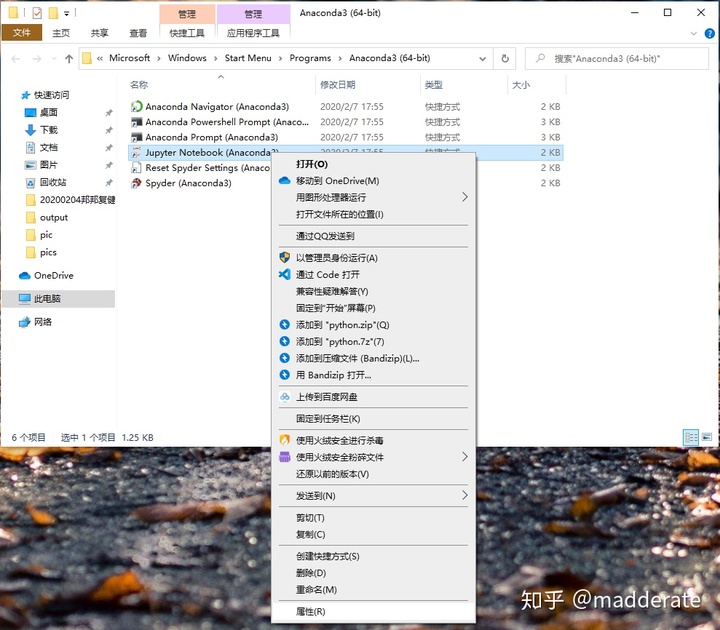Image resolution: width=720 pixels, height=630 pixels.
Task: Choose 以管理员身份运行(A) menu entry
Action: [373, 258]
